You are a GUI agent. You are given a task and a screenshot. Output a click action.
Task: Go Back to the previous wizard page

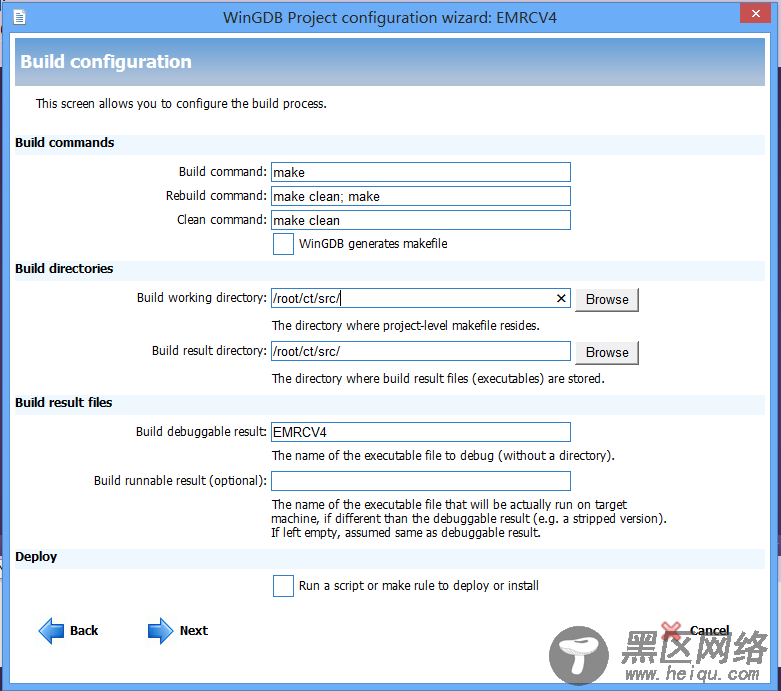[84, 631]
